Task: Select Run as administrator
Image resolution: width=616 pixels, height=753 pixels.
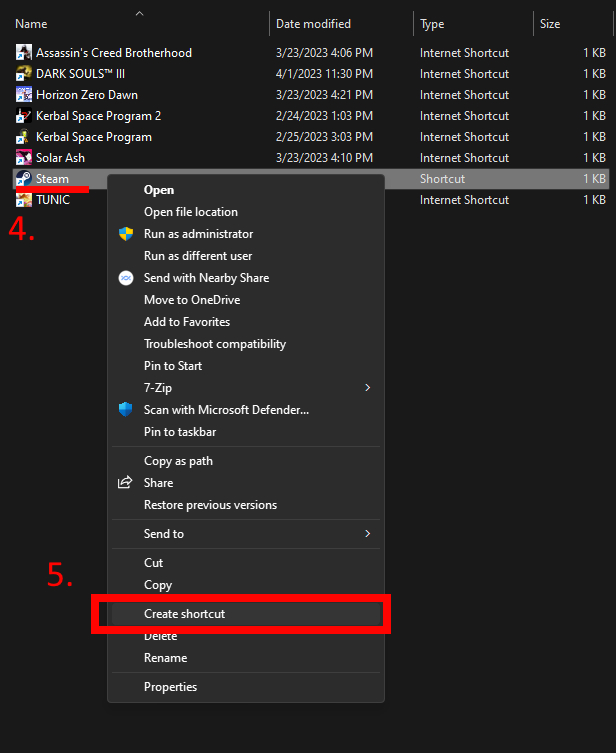Action: pyautogui.click(x=198, y=234)
